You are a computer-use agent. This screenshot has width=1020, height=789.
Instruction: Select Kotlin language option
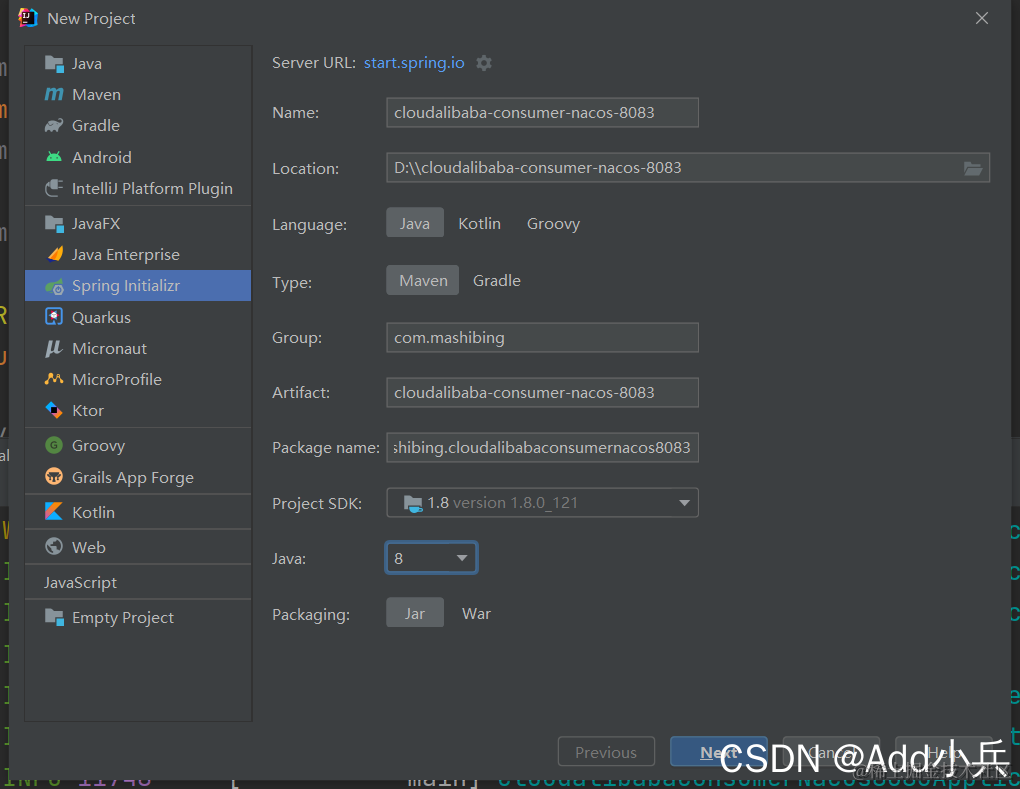point(479,223)
